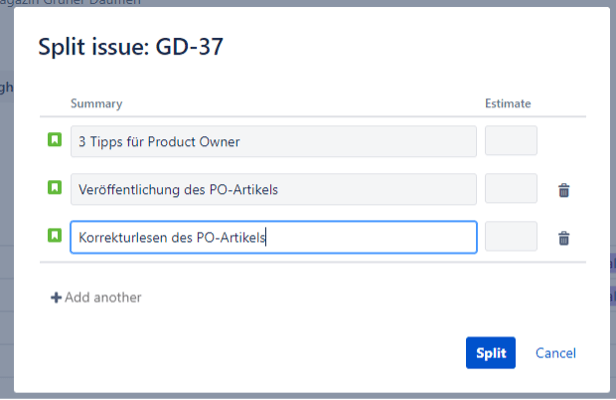The width and height of the screenshot is (616, 400).
Task: Select the estimate box for 'Korrekturlesen des PO-Artikels'
Action: tap(511, 237)
